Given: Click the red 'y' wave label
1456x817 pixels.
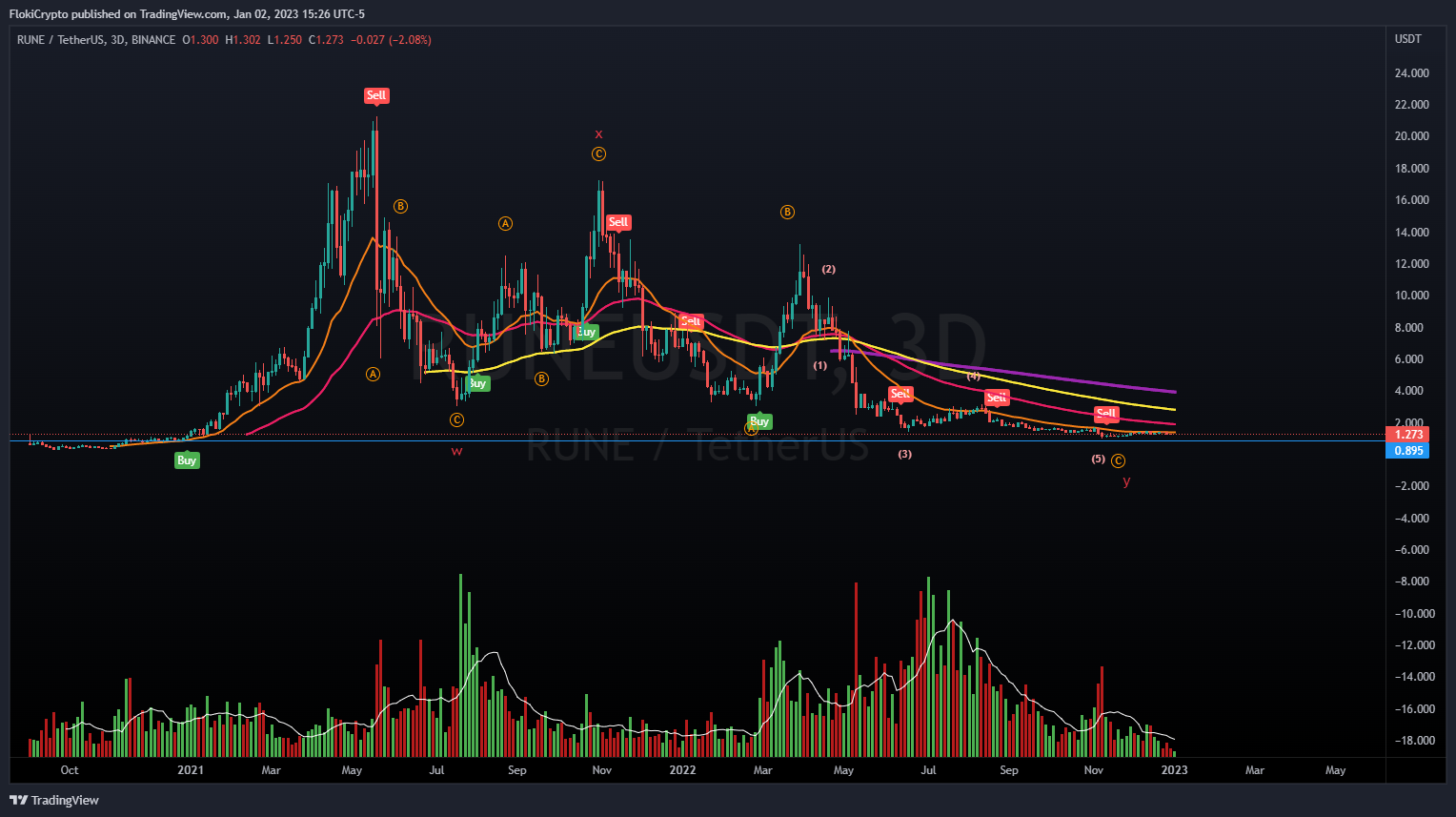Looking at the screenshot, I should click(x=1126, y=480).
